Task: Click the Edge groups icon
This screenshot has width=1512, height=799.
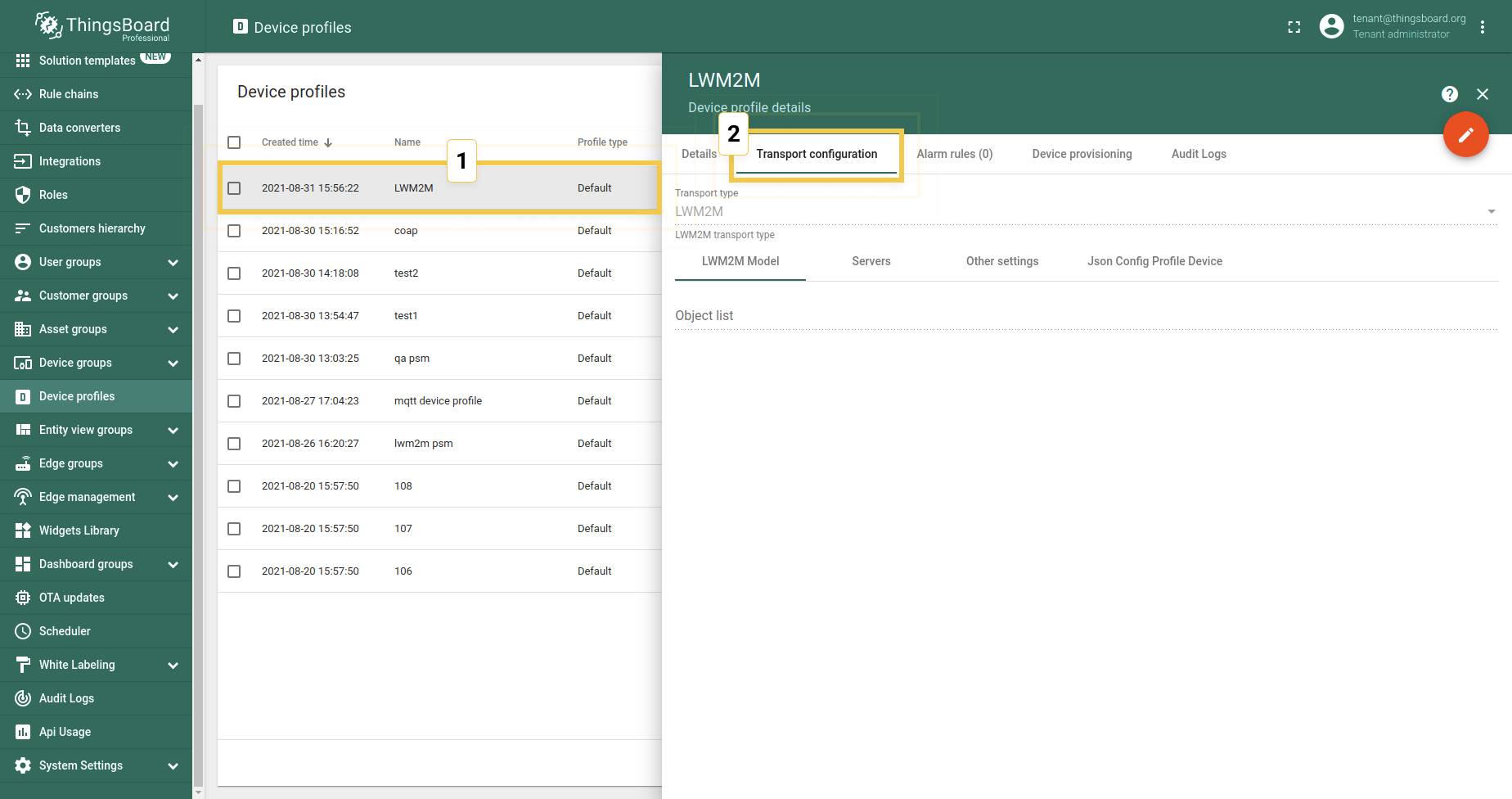Action: [23, 463]
